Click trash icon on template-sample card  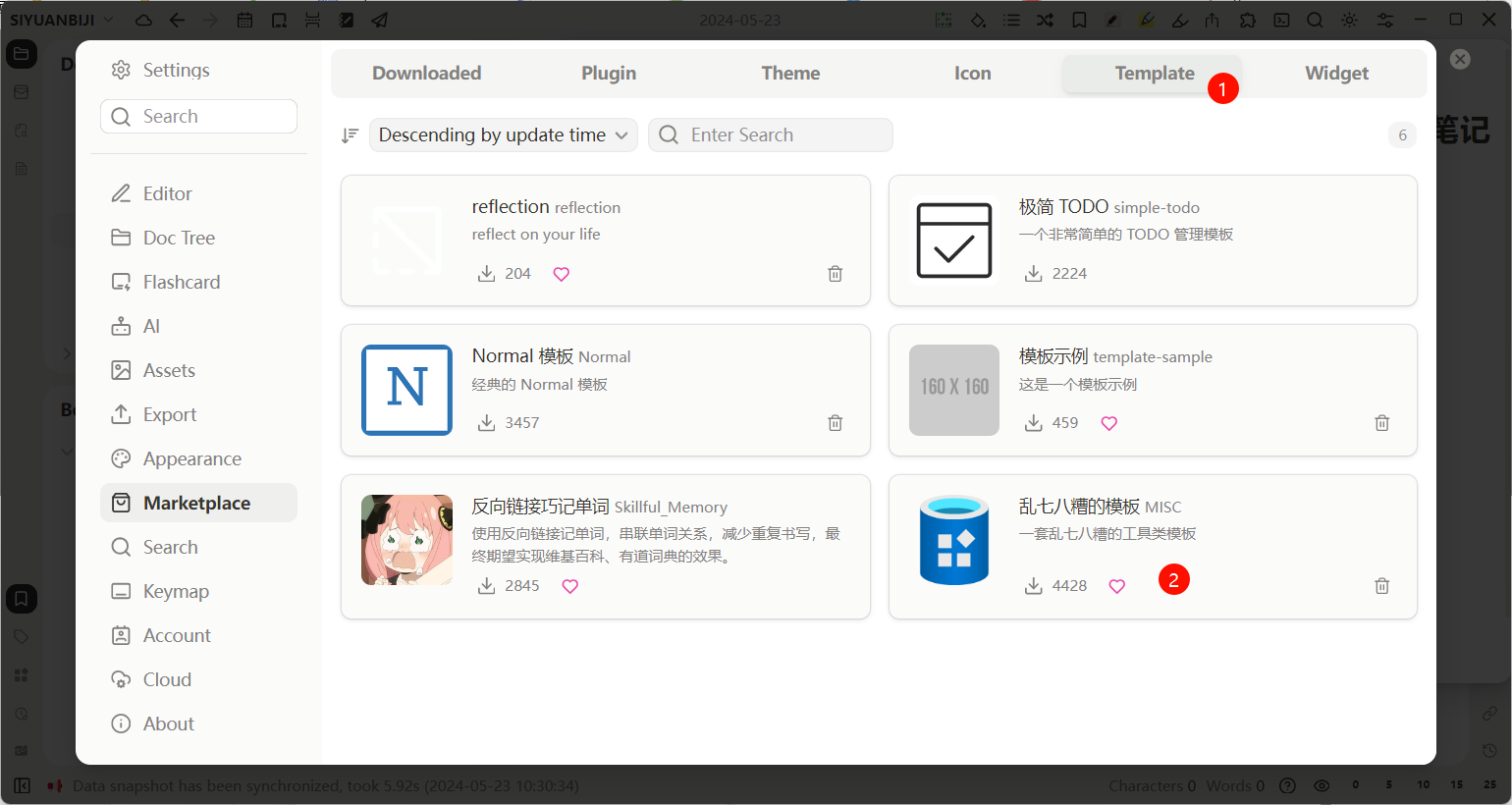tap(1381, 423)
